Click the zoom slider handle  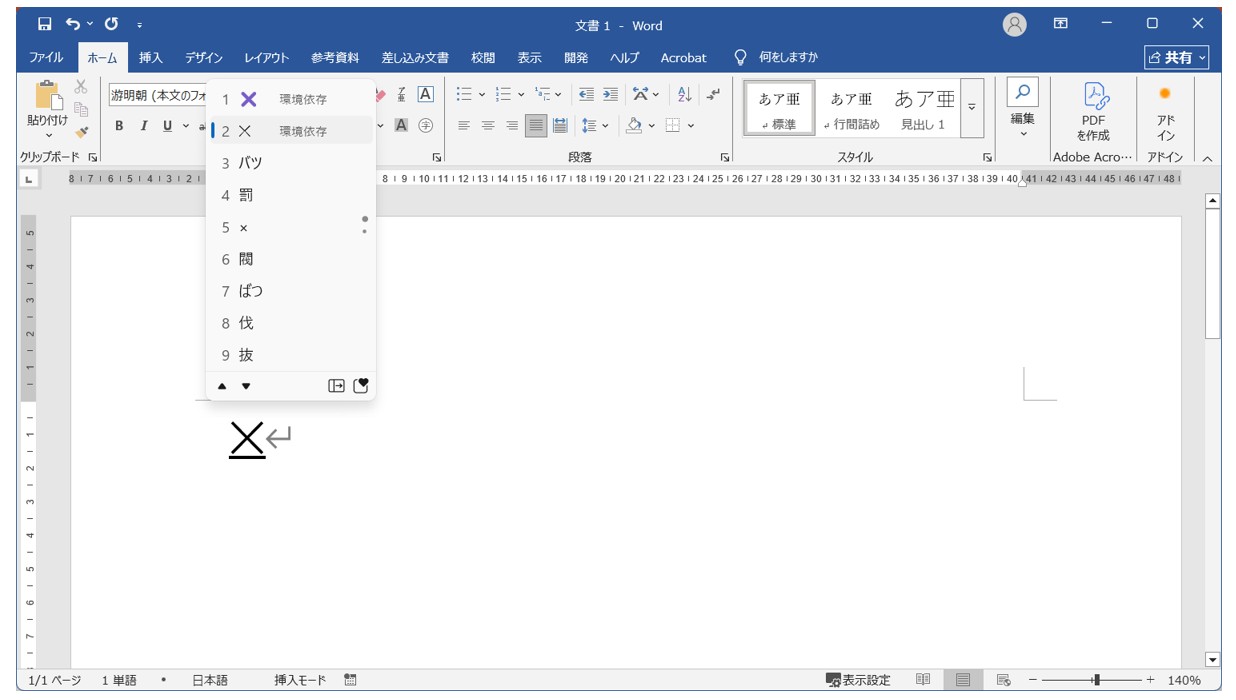[x=1097, y=680]
